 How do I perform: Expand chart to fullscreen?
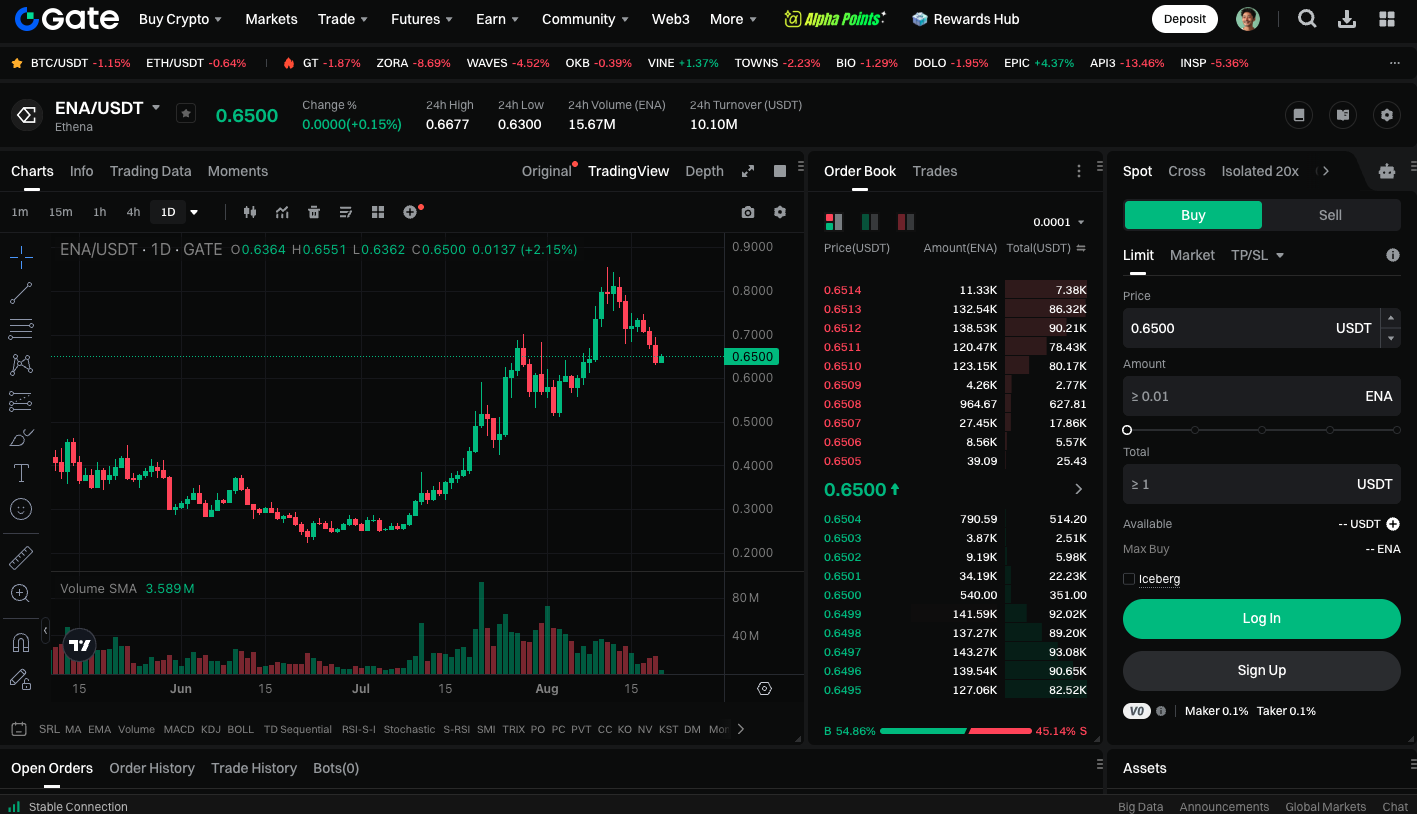747,171
